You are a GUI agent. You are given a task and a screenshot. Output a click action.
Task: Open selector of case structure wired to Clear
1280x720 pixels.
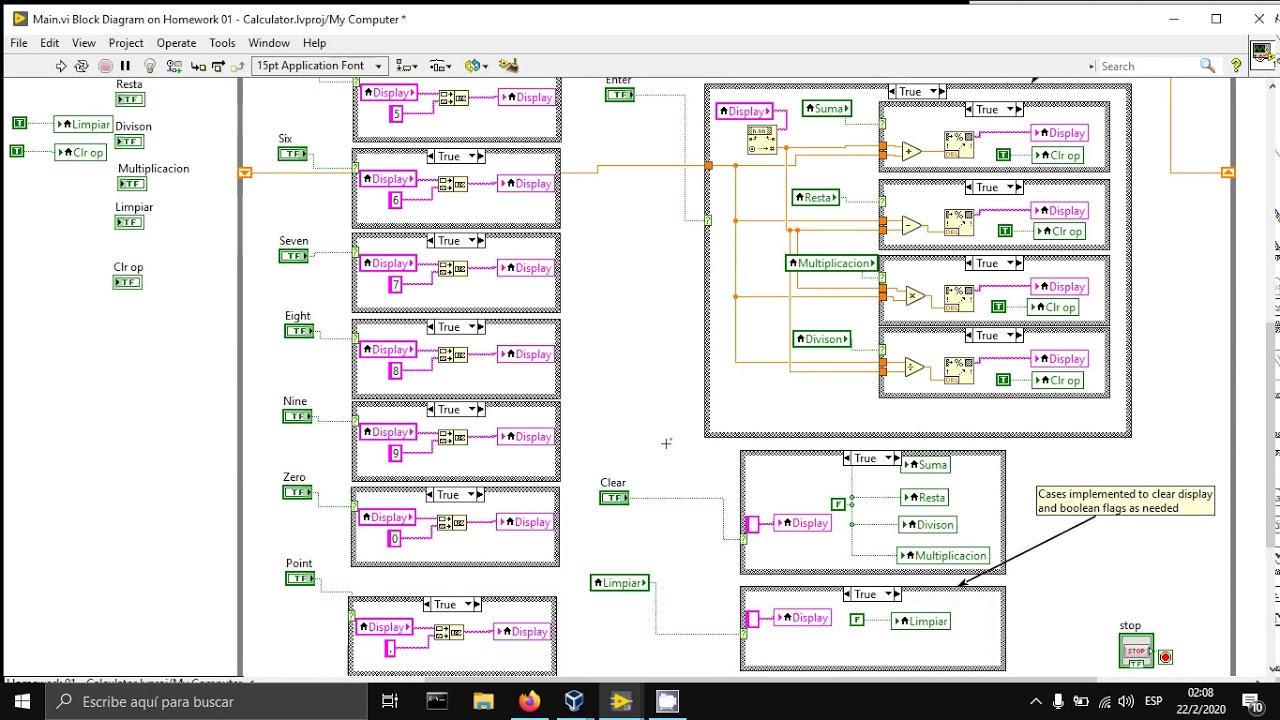[872, 458]
